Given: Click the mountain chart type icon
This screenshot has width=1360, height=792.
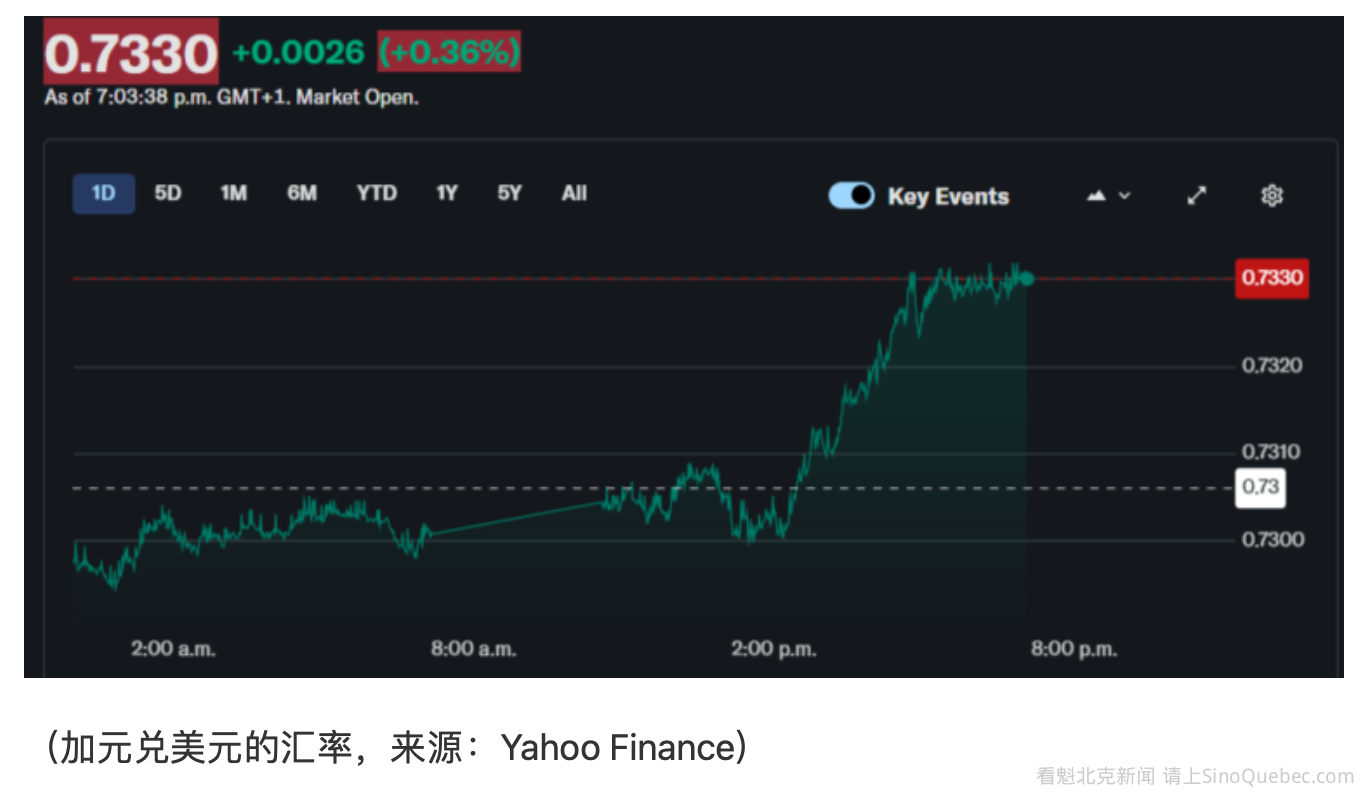Looking at the screenshot, I should tap(1097, 196).
